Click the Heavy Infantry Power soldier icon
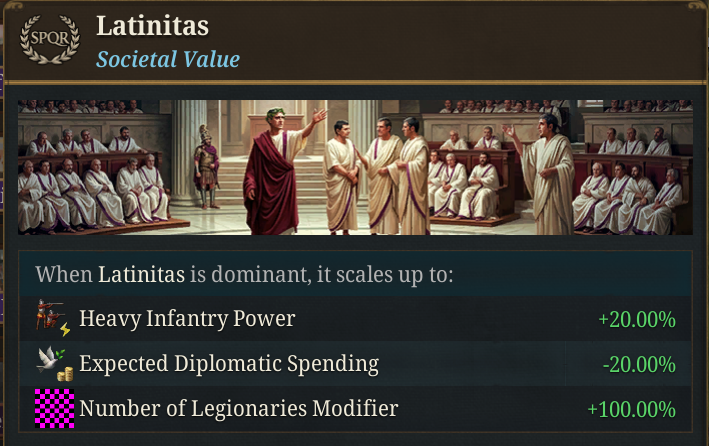This screenshot has height=446, width=709. tap(50, 319)
